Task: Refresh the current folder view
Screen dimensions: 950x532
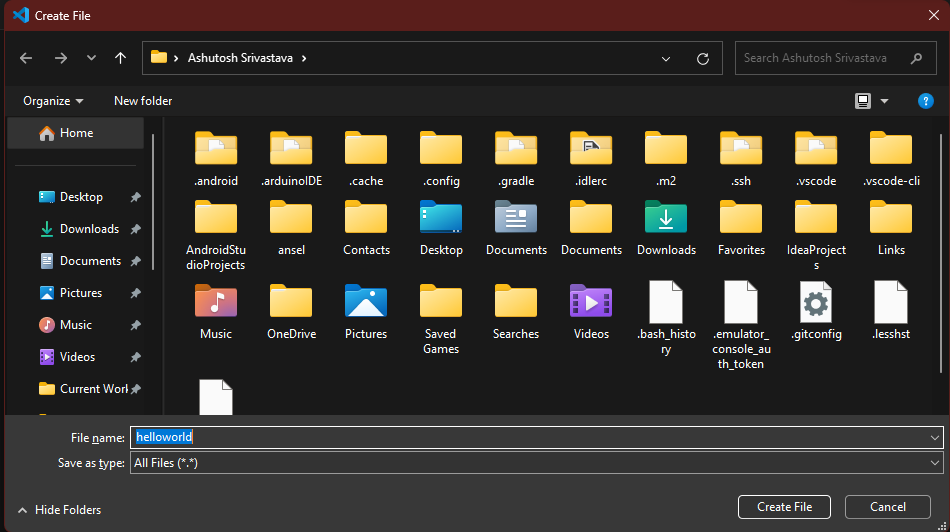Action: 703,58
